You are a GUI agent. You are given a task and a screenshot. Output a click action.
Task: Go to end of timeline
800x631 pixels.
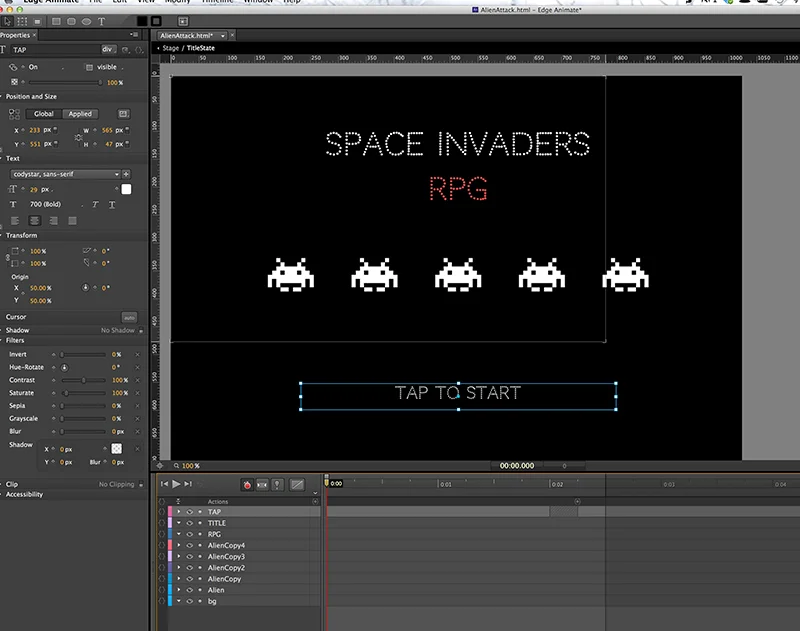(188, 484)
